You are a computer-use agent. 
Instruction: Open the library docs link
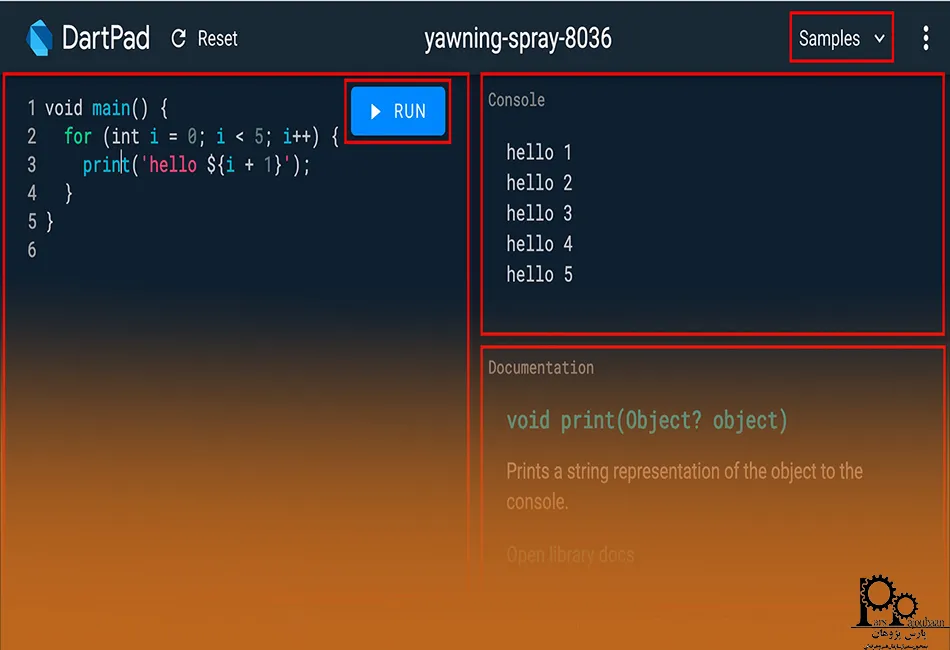[x=570, y=555]
